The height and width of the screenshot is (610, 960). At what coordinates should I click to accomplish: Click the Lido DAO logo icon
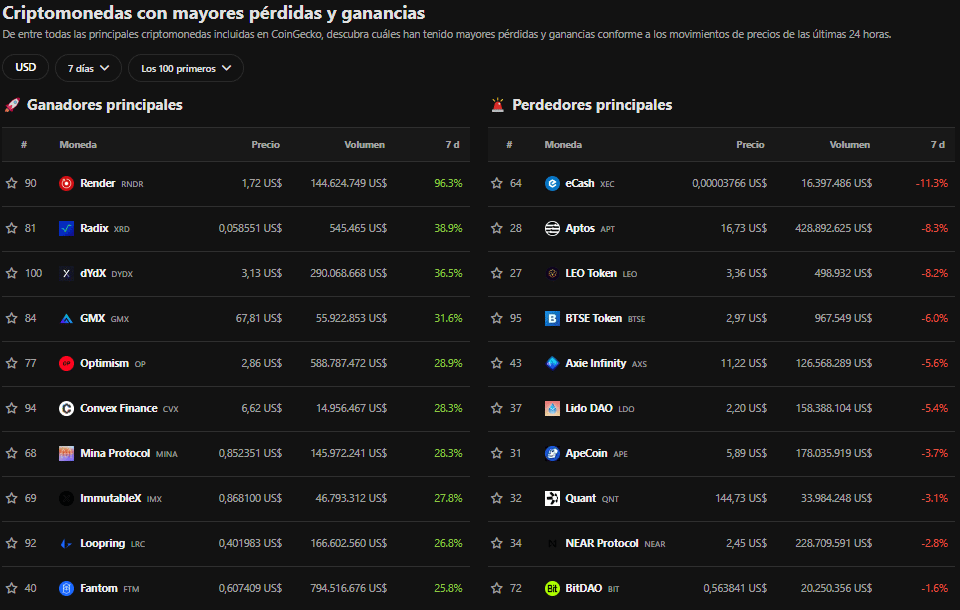tap(552, 409)
